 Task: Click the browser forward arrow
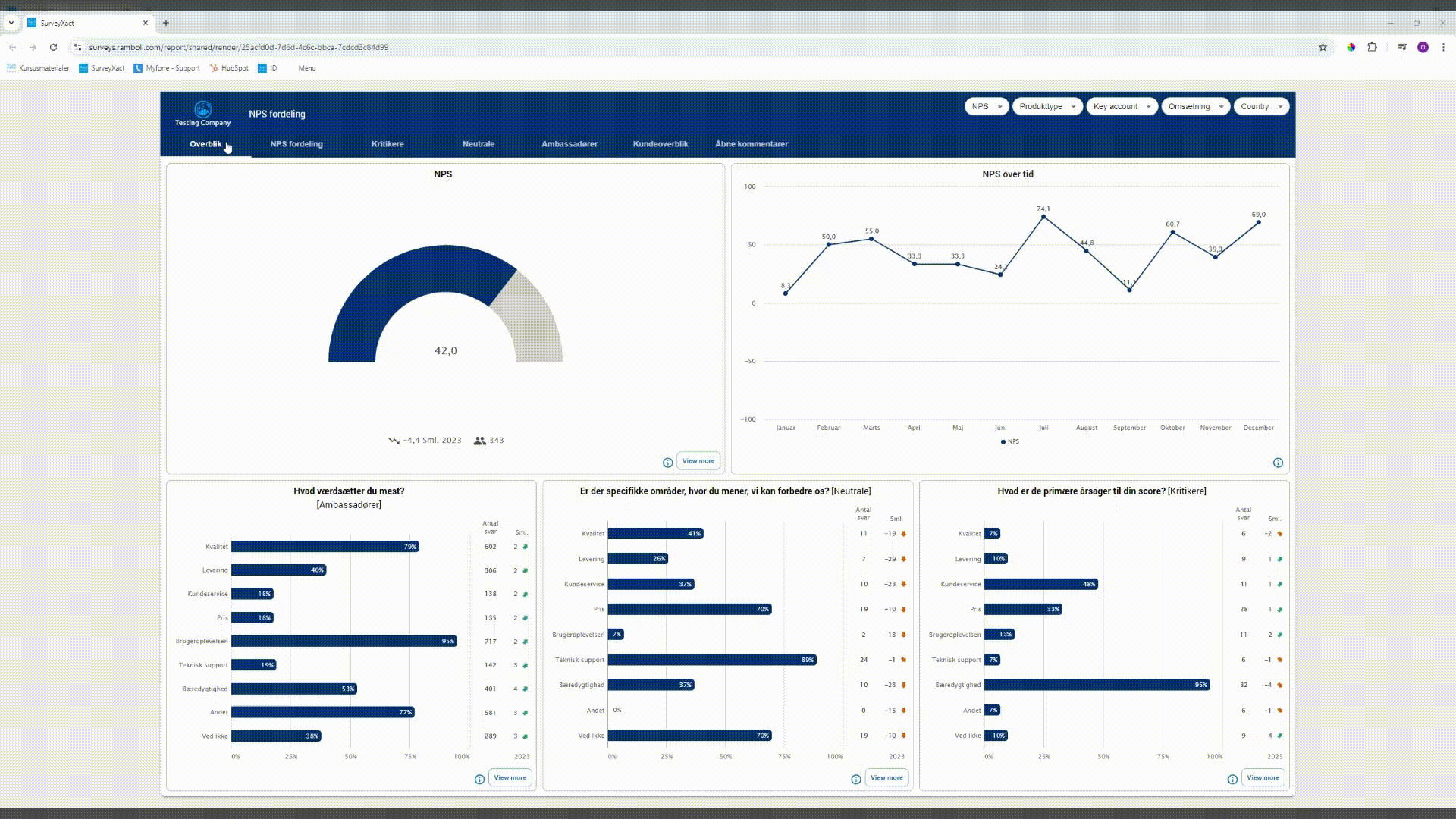pyautogui.click(x=33, y=47)
